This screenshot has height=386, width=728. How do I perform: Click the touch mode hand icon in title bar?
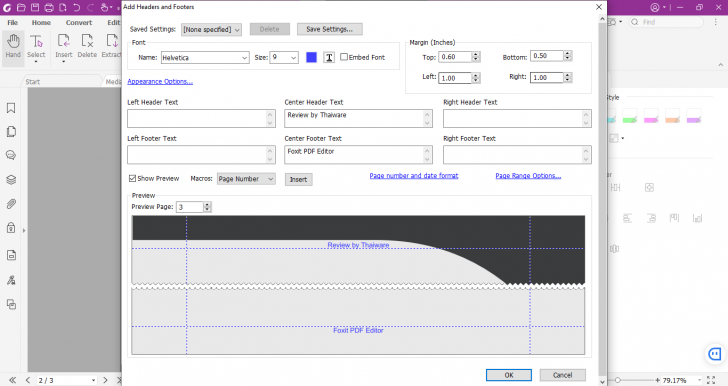coord(105,7)
